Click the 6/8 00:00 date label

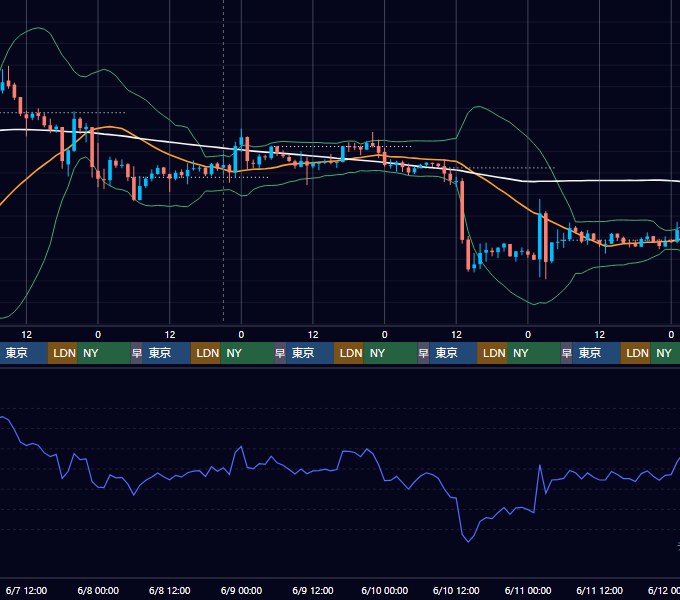[x=98, y=590]
